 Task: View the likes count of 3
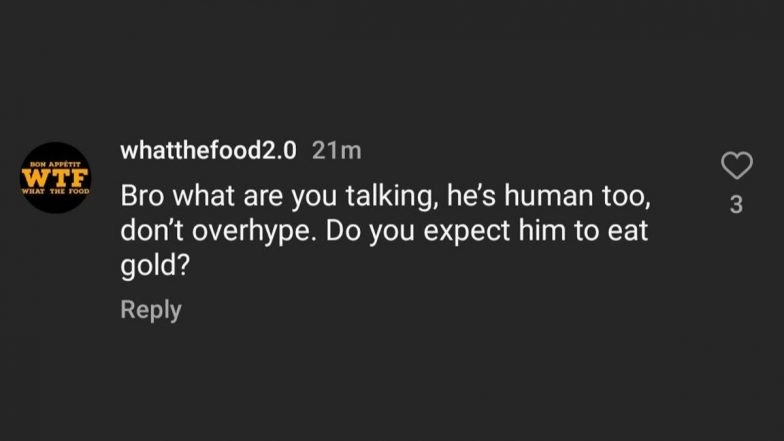click(736, 206)
